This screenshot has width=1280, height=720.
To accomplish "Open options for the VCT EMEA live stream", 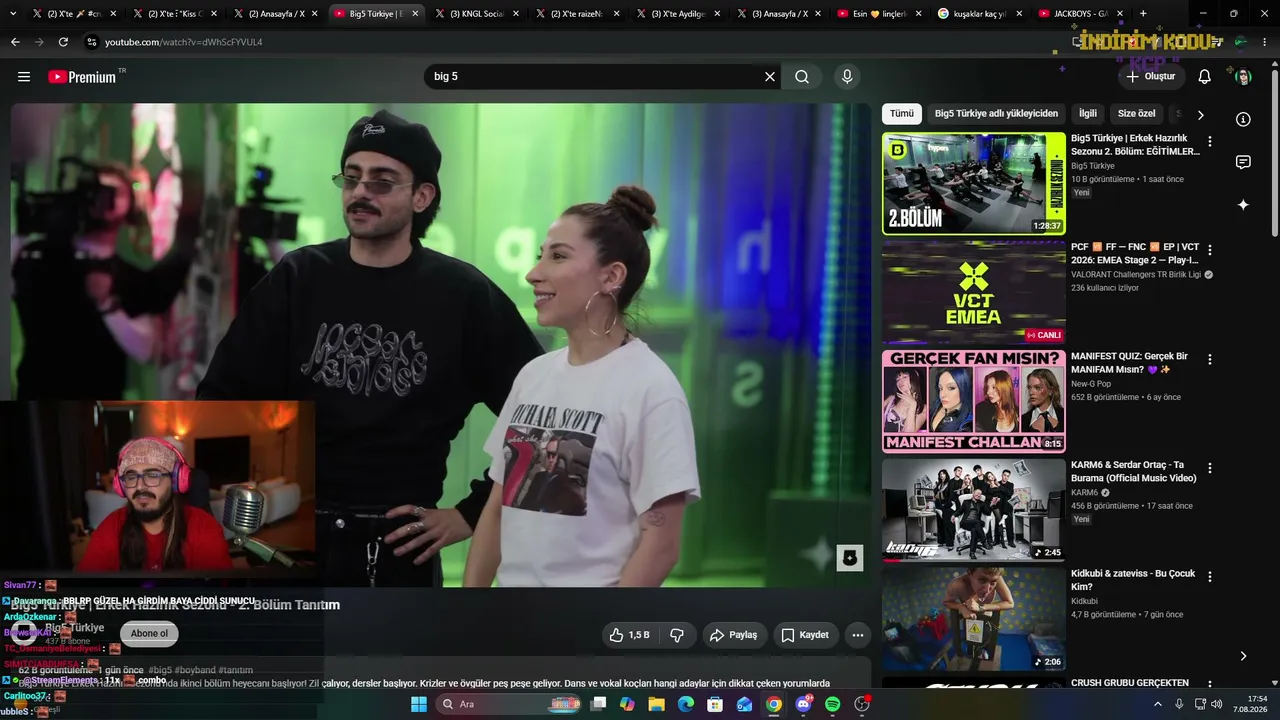I will pos(1210,250).
